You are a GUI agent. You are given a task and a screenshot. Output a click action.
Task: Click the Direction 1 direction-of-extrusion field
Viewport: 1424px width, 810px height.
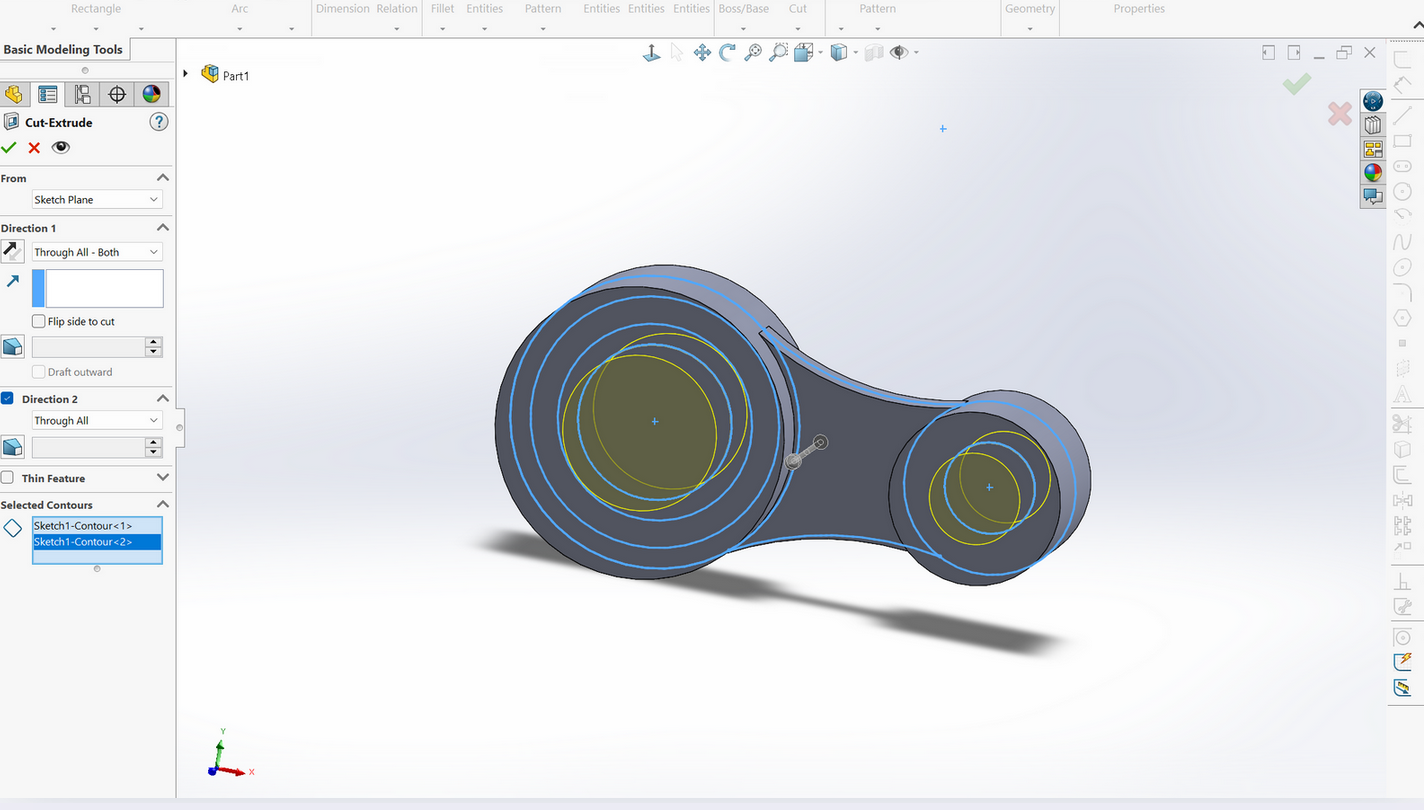(x=98, y=288)
